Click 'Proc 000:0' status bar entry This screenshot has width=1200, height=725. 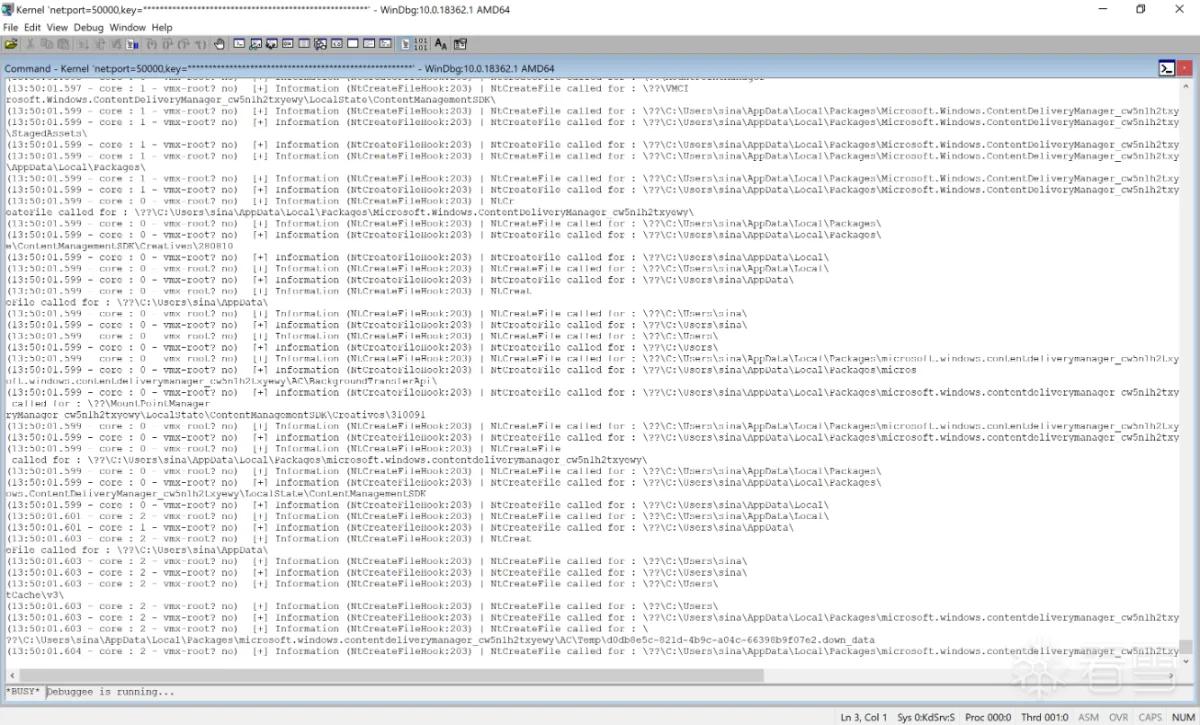988,717
